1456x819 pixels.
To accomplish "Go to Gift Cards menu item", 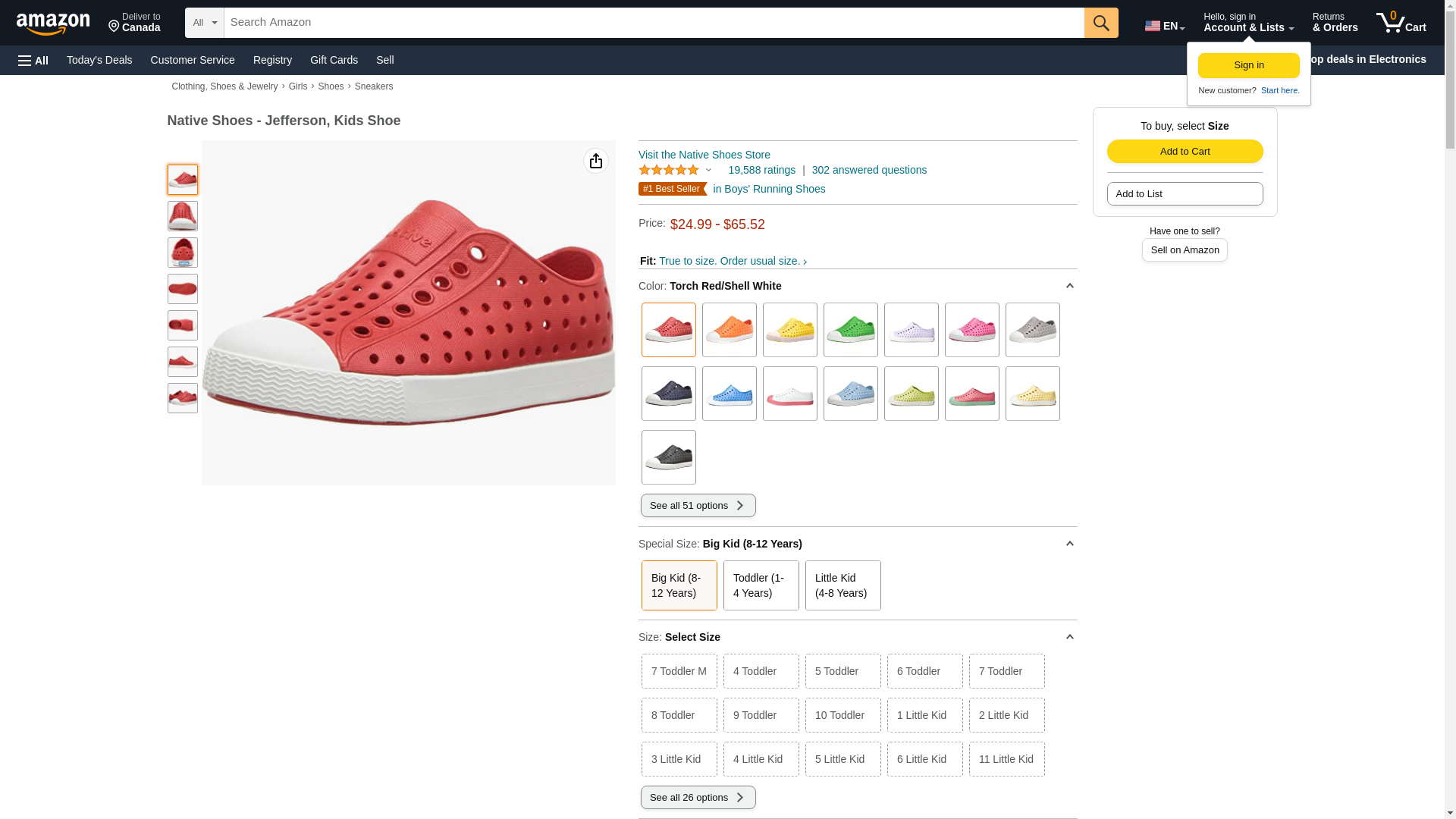I will click(334, 60).
